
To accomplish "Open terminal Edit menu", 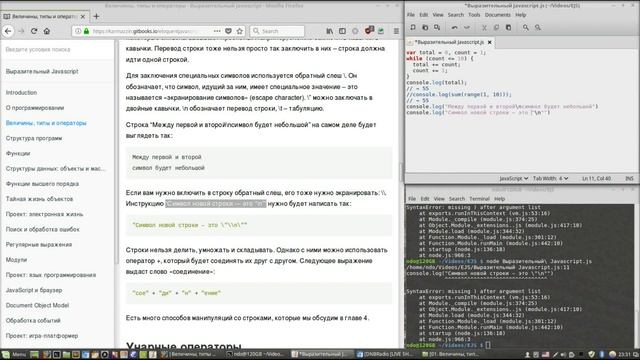I will pos(425,199).
